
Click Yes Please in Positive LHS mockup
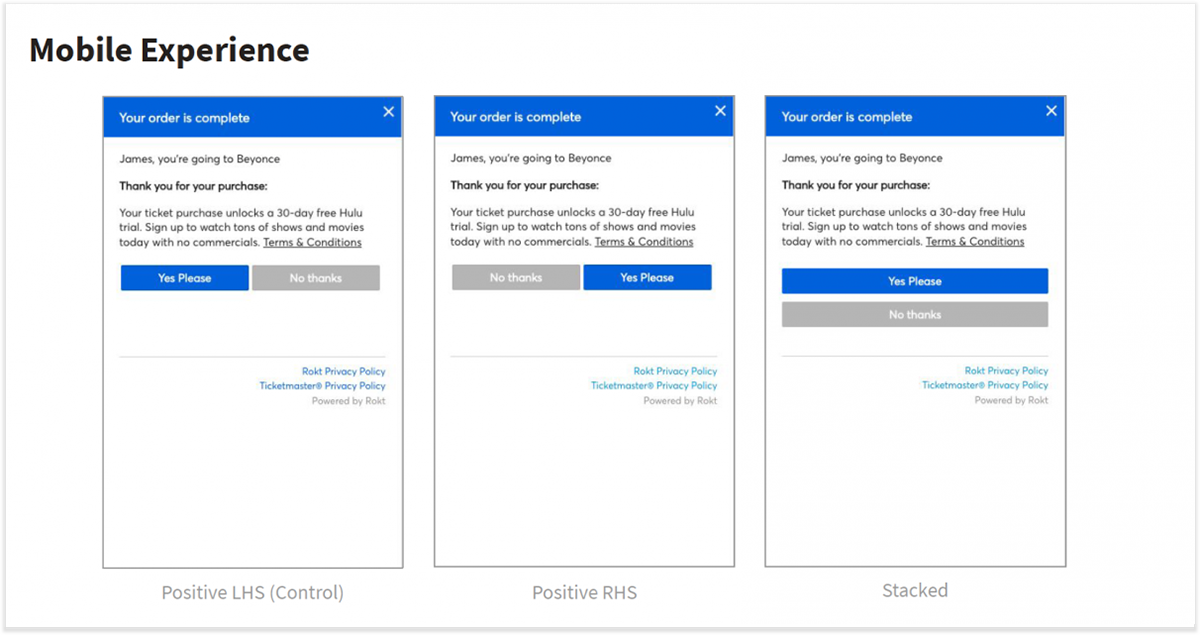185,278
